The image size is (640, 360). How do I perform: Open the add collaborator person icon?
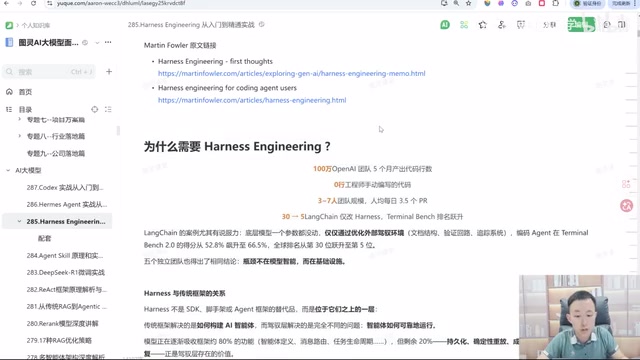click(502, 25)
